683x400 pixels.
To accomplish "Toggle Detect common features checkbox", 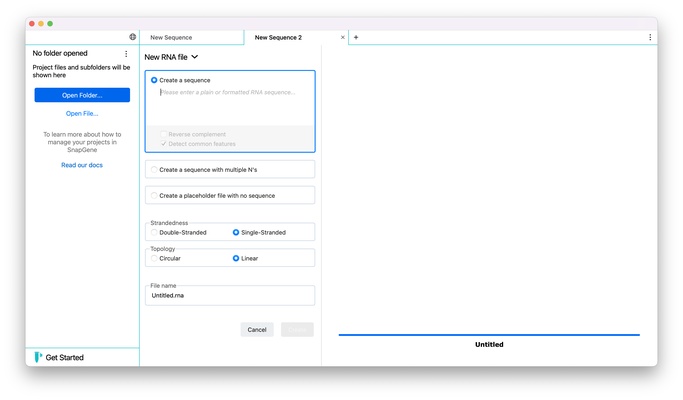I will [x=164, y=144].
